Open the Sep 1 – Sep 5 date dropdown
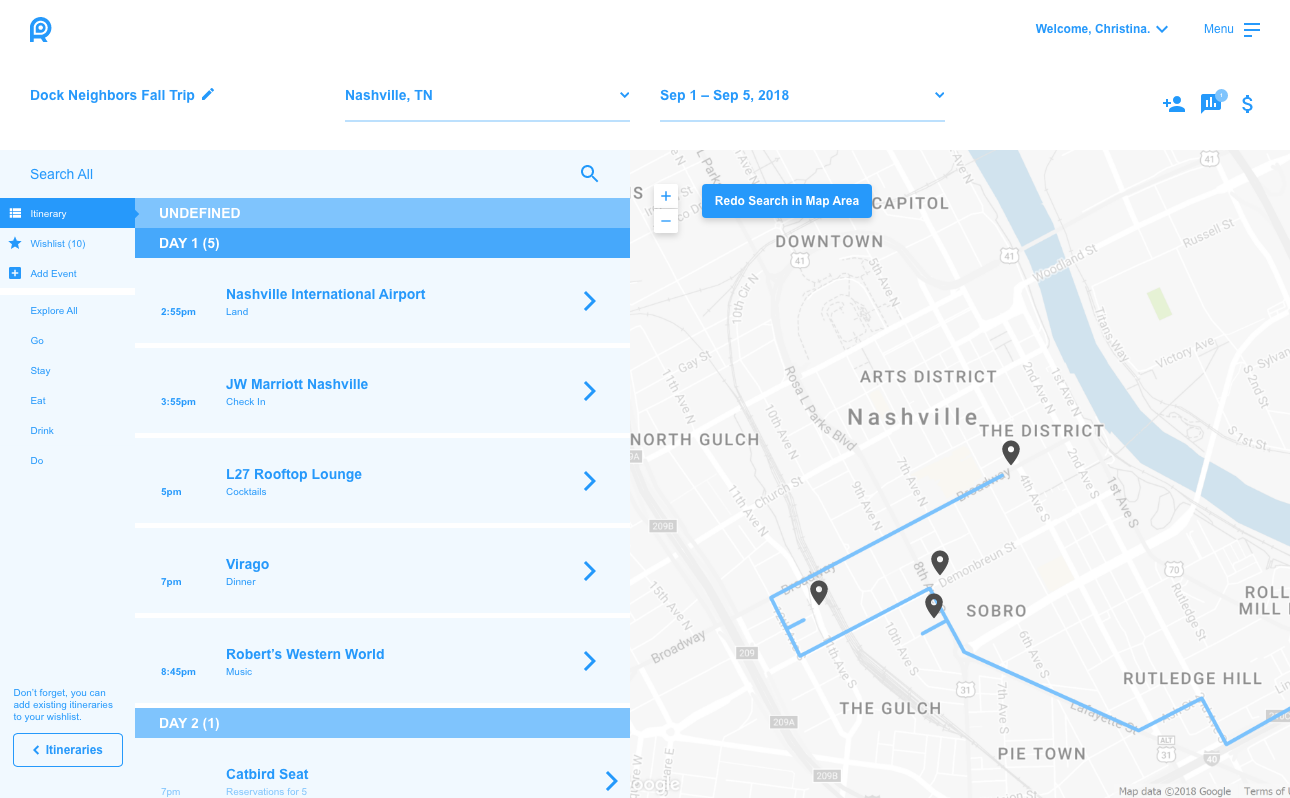1290x798 pixels. pyautogui.click(x=802, y=96)
